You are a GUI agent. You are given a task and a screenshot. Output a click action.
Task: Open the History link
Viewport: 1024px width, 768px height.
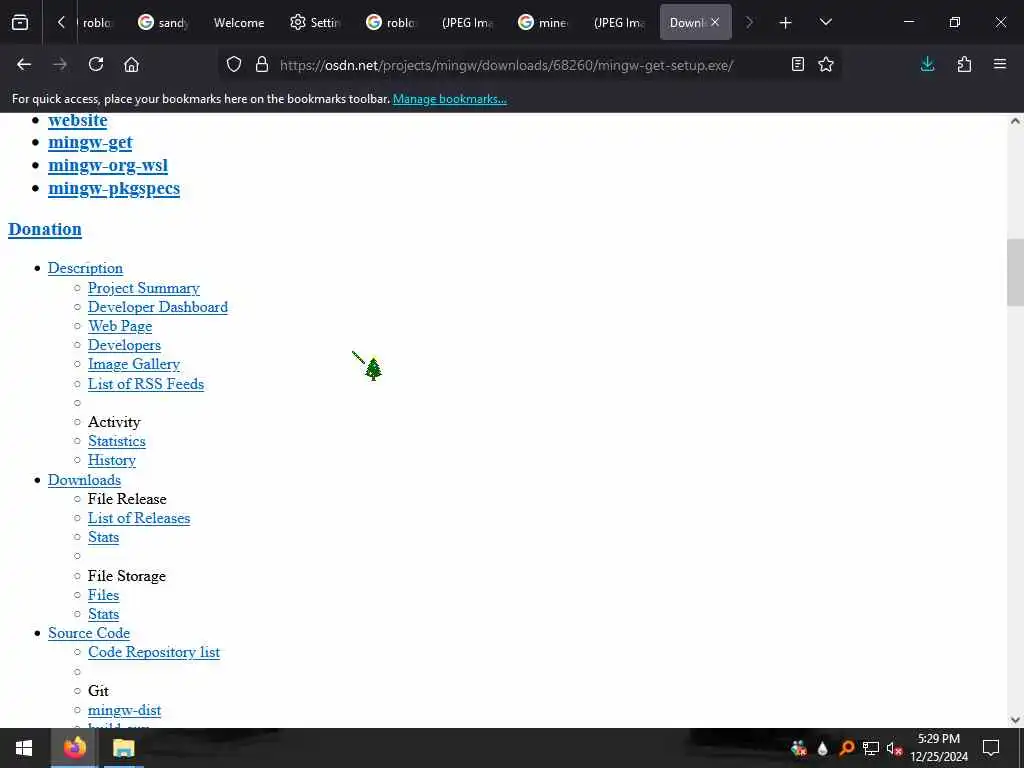pyautogui.click(x=112, y=460)
